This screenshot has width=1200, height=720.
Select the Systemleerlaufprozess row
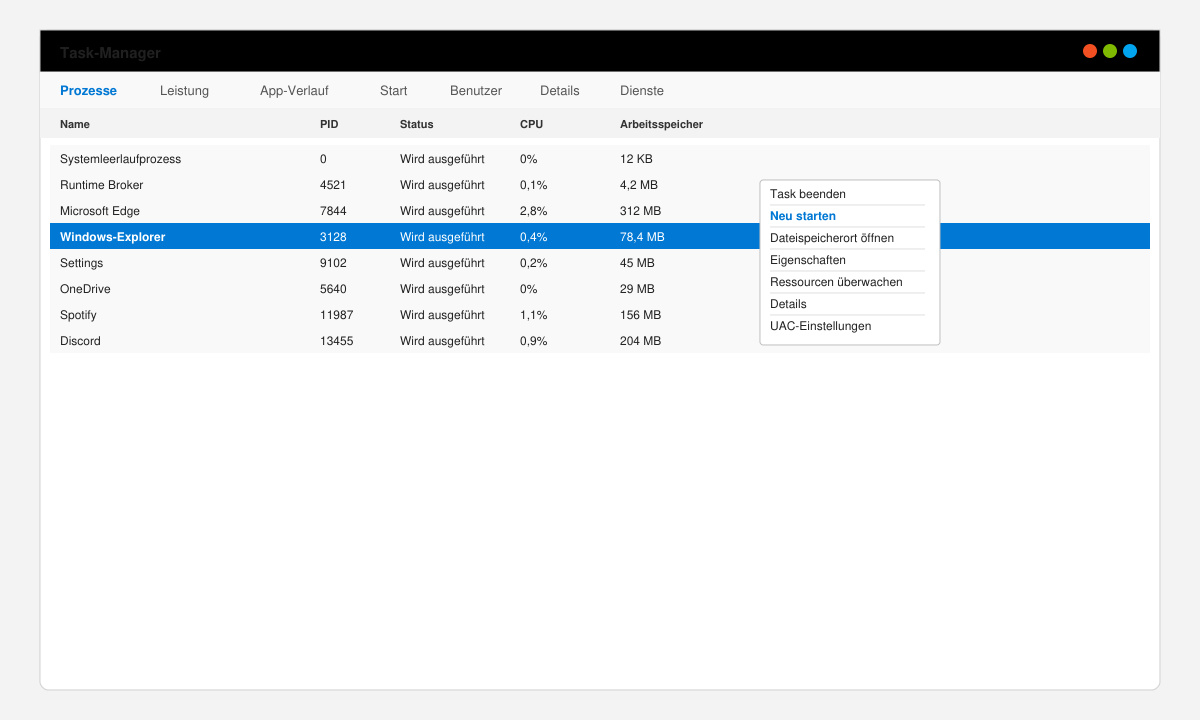click(x=600, y=159)
